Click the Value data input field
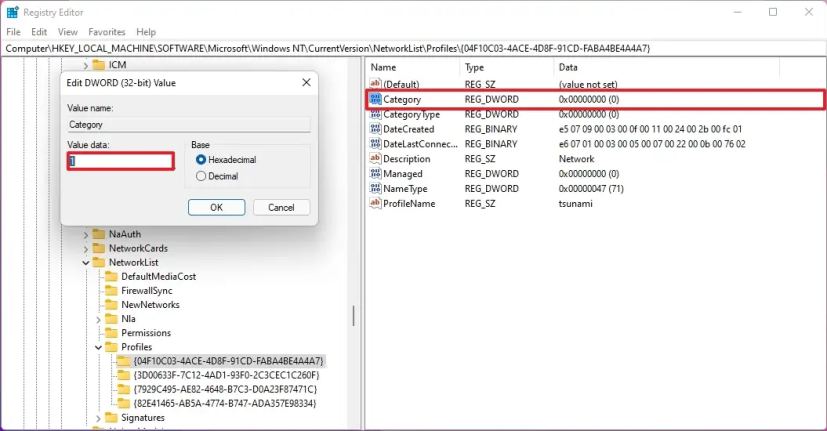 coord(121,161)
